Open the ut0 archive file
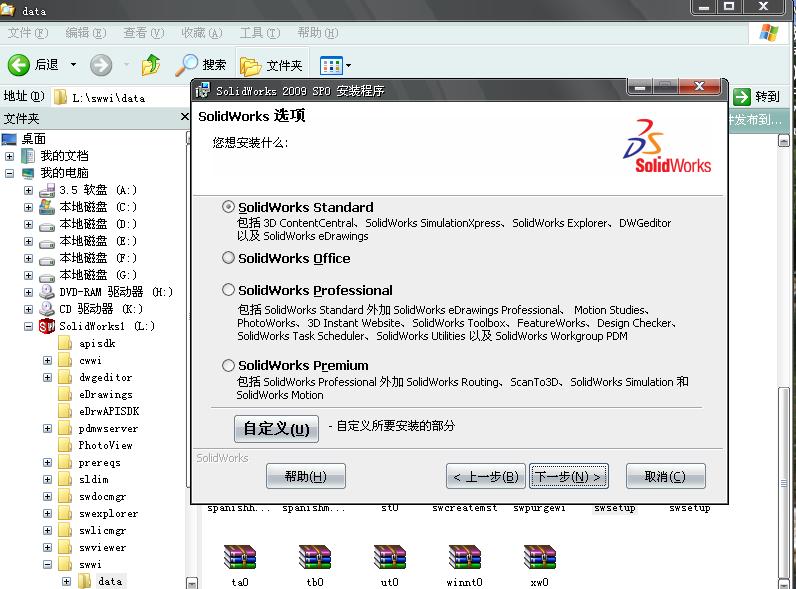 (x=389, y=566)
